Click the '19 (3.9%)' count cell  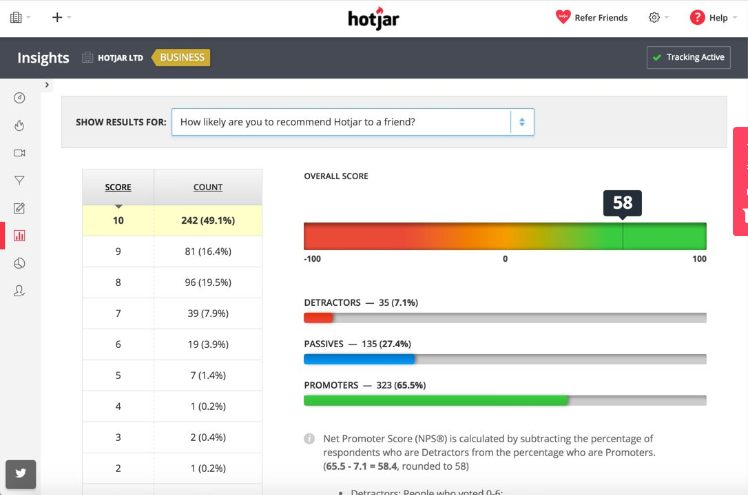pyautogui.click(x=208, y=344)
